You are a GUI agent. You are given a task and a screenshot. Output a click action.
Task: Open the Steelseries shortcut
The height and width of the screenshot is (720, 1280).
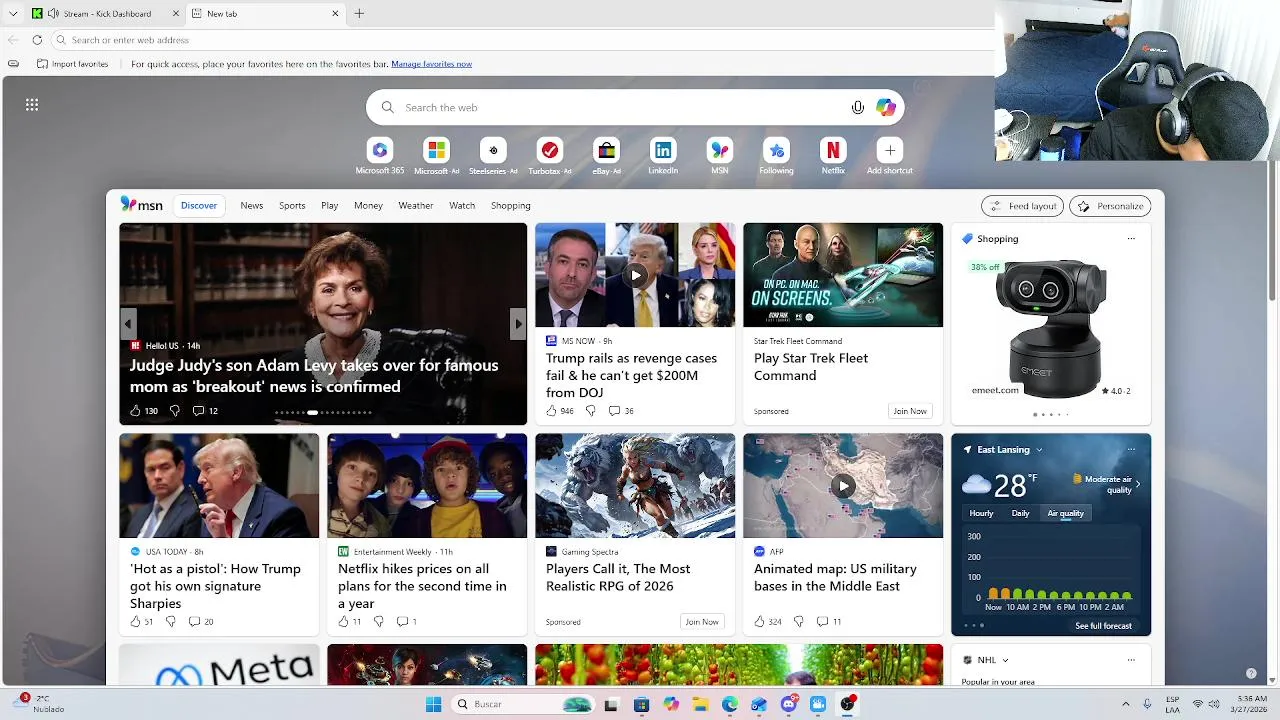click(493, 150)
